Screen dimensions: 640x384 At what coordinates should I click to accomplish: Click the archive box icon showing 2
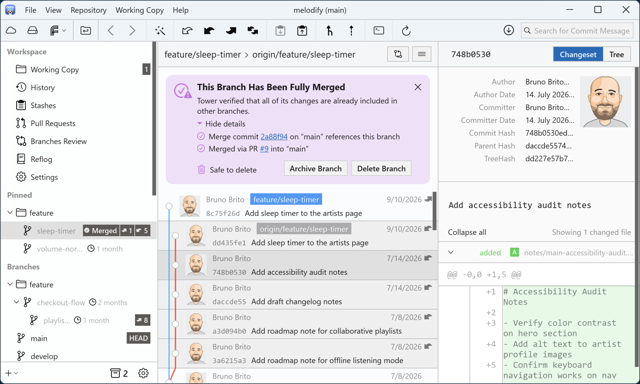[119, 373]
